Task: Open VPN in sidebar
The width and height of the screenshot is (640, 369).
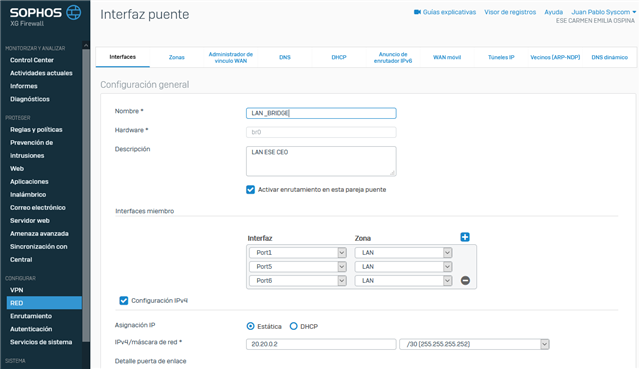Action: tap(17, 290)
